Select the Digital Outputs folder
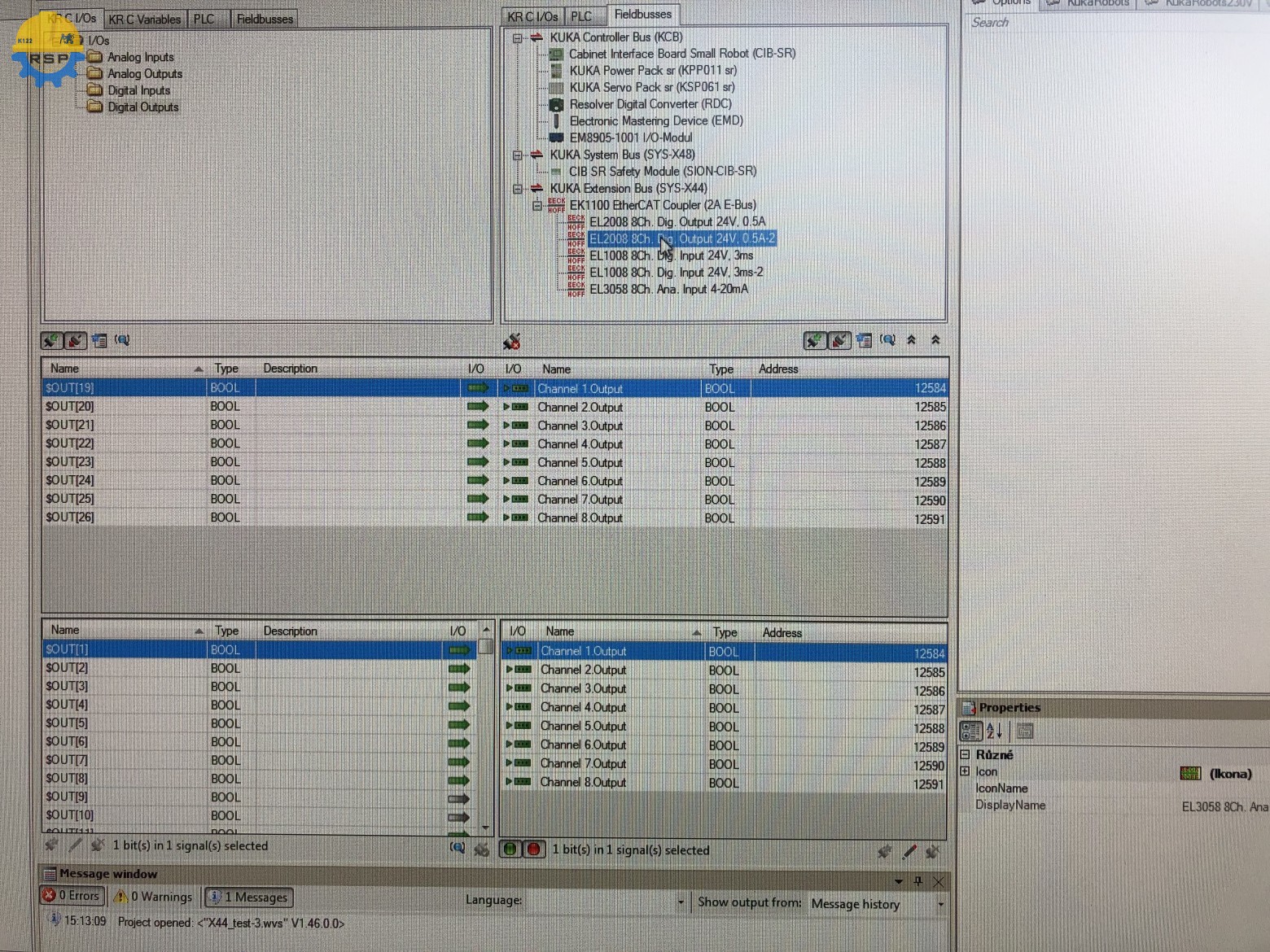1270x952 pixels. (142, 107)
